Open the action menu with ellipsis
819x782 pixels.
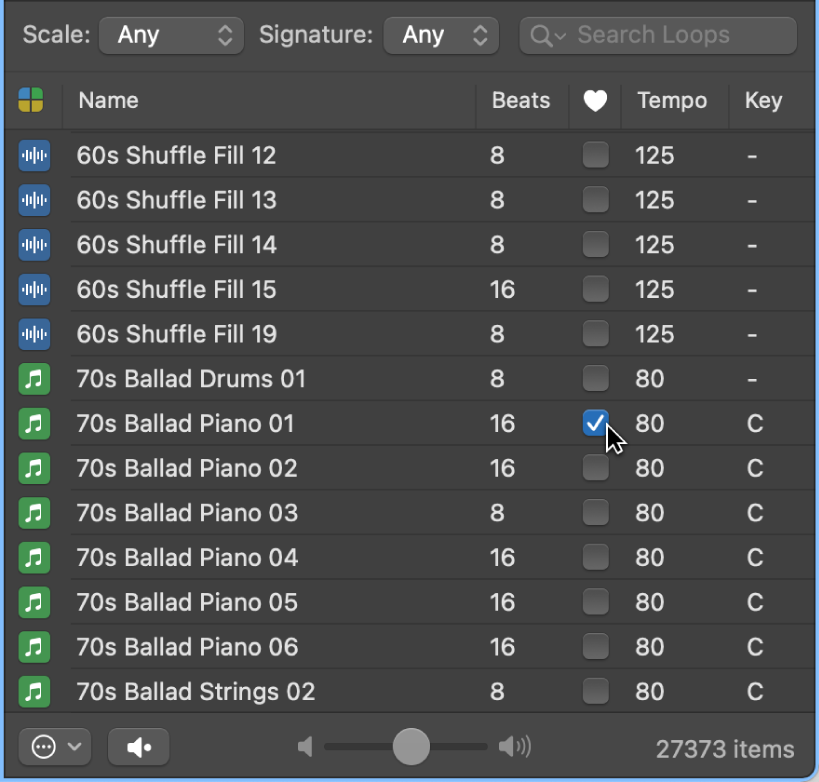point(54,747)
